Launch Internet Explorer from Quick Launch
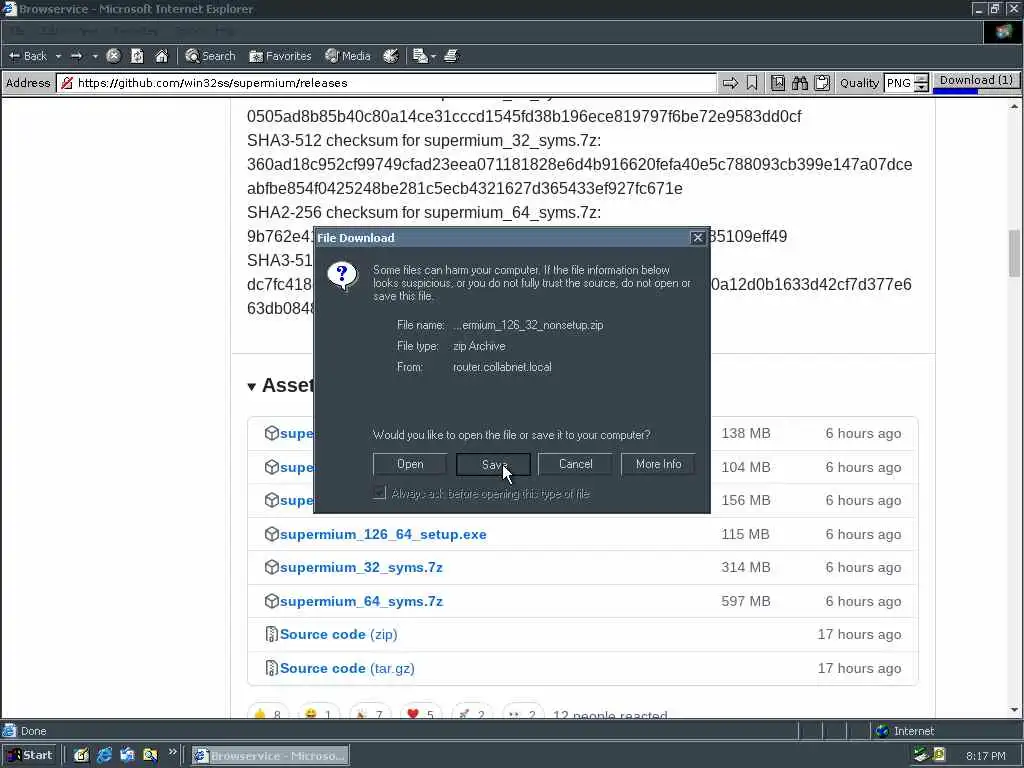This screenshot has width=1024, height=768. pyautogui.click(x=104, y=756)
